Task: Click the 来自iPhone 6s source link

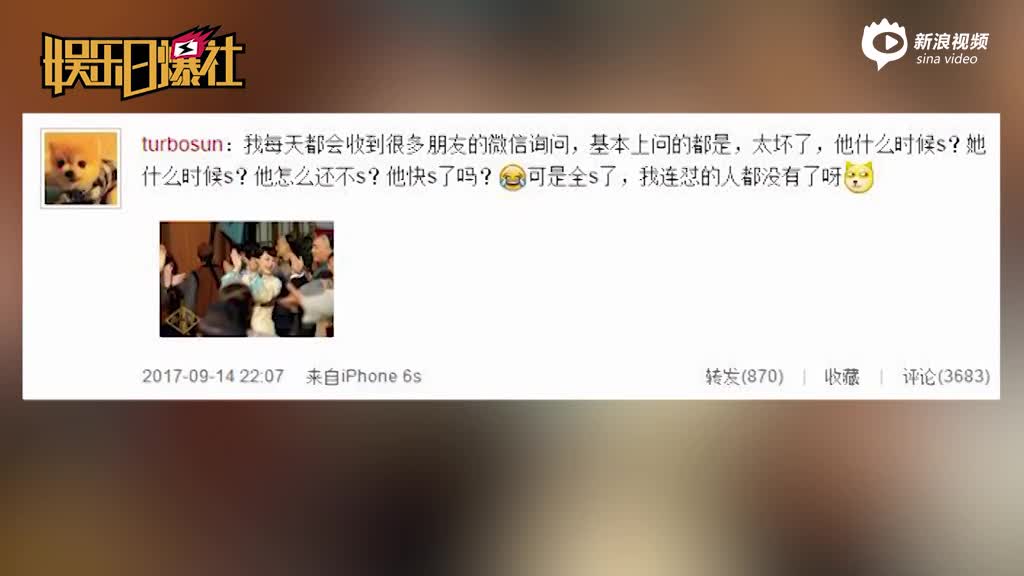Action: click(x=364, y=376)
